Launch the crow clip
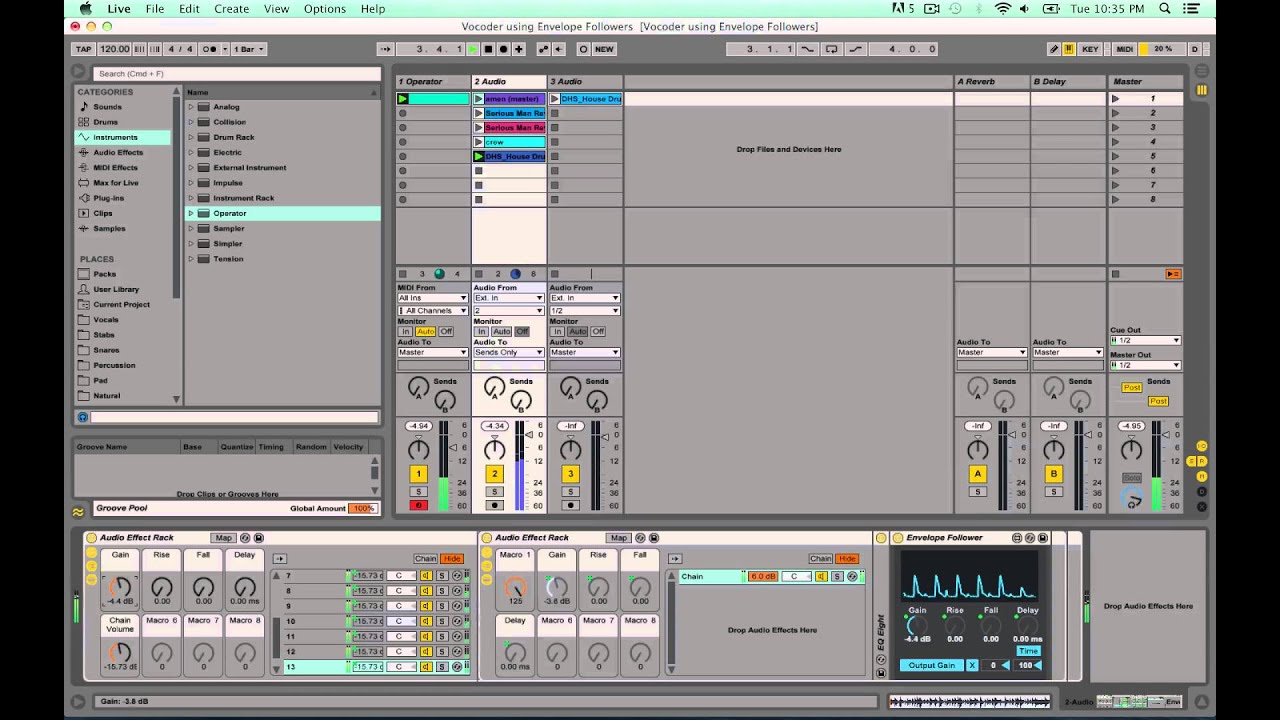Image resolution: width=1280 pixels, height=720 pixels. click(x=479, y=142)
